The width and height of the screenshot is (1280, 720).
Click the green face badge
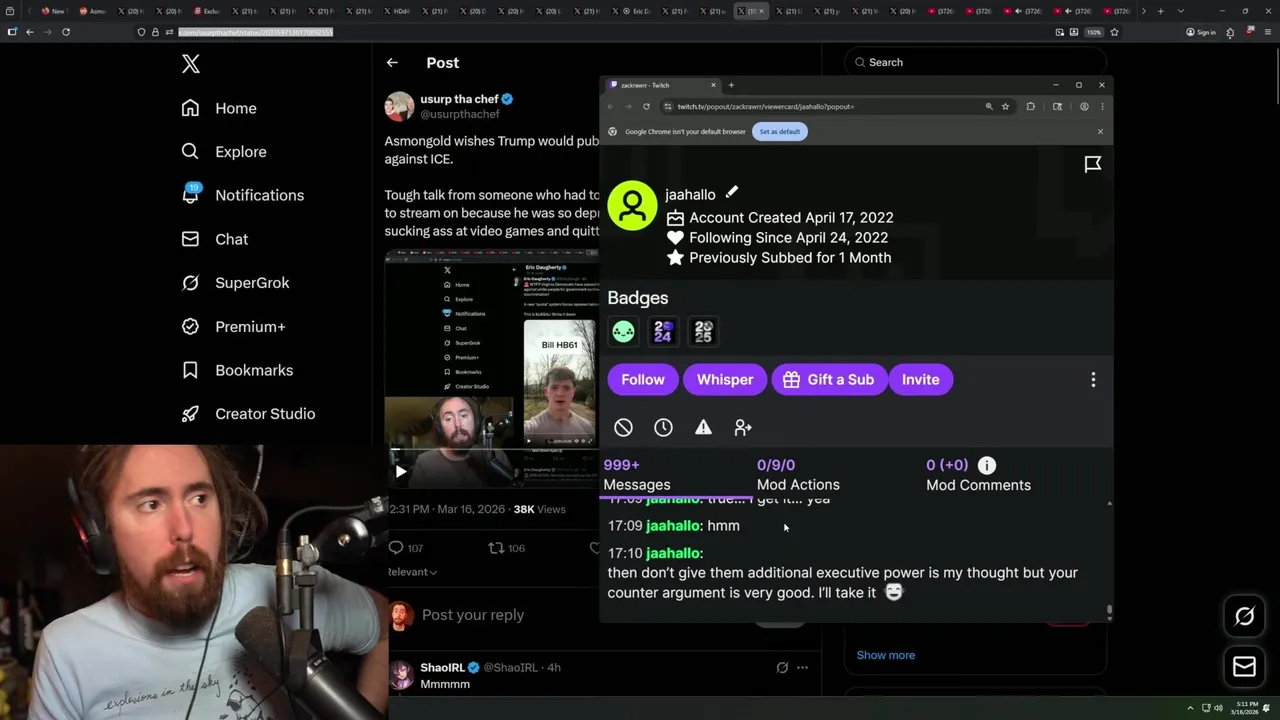coord(623,331)
